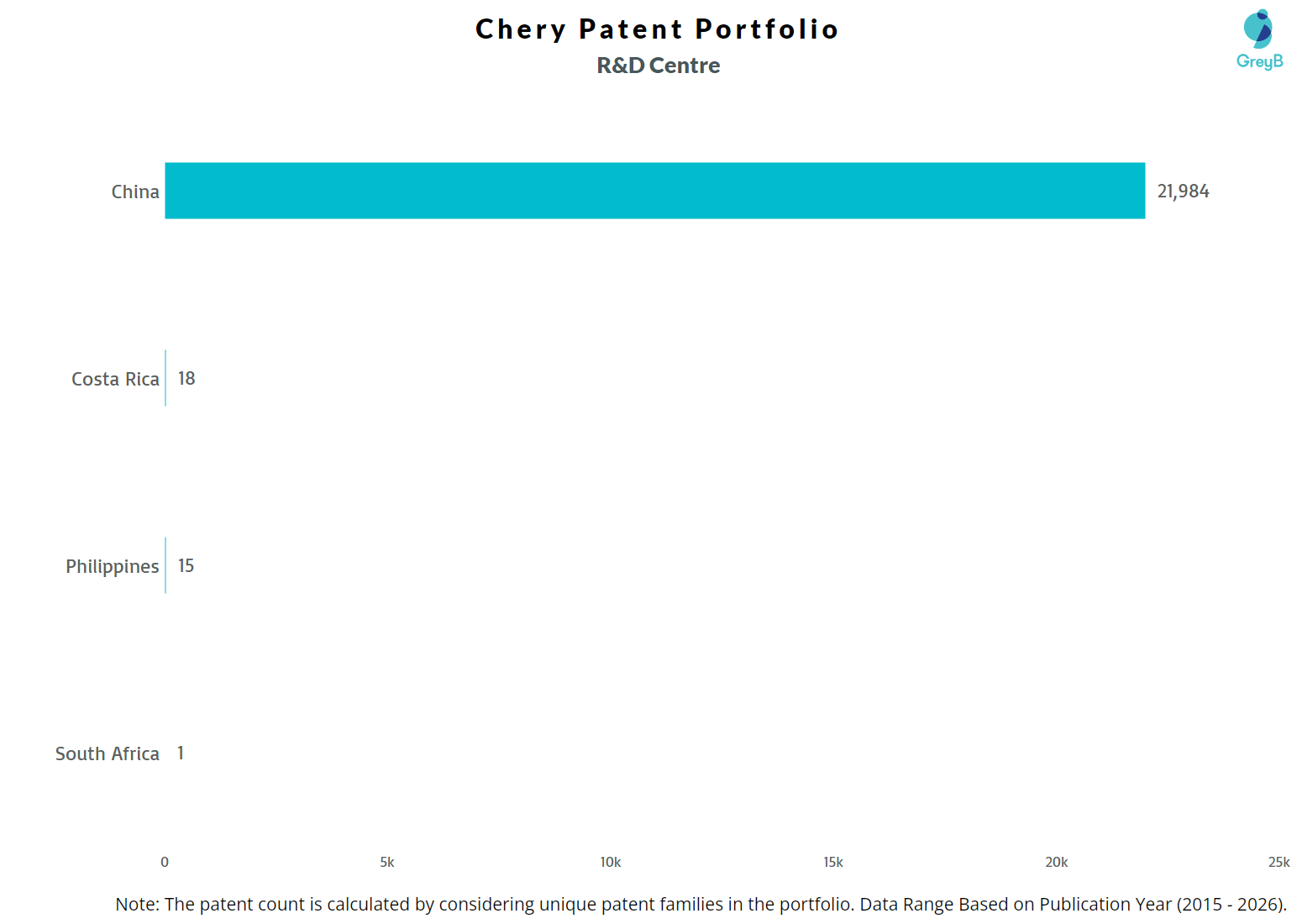Click the South Africa value 1
The height and width of the screenshot is (924, 1302).
pos(181,753)
